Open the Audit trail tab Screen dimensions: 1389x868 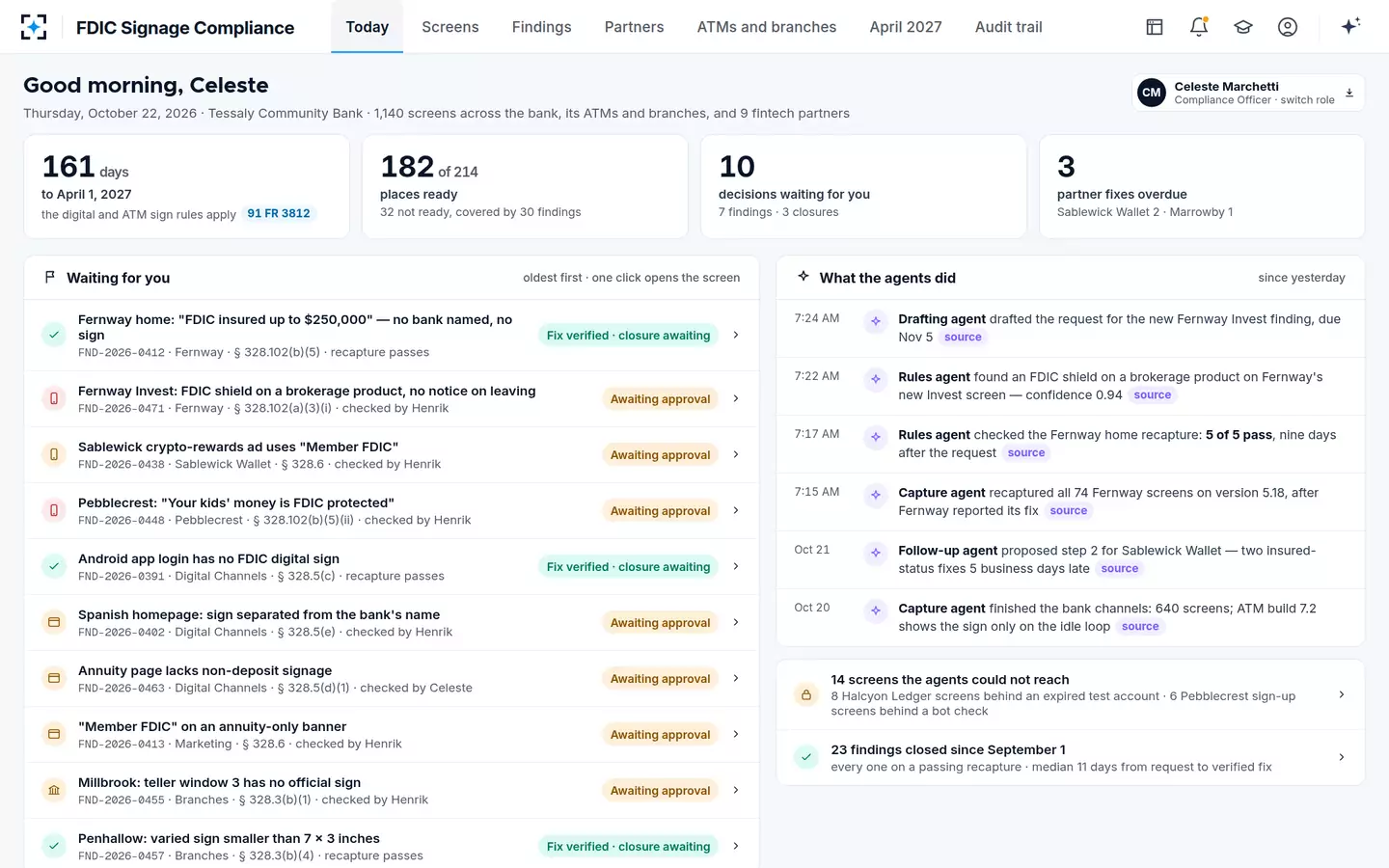coord(1008,27)
